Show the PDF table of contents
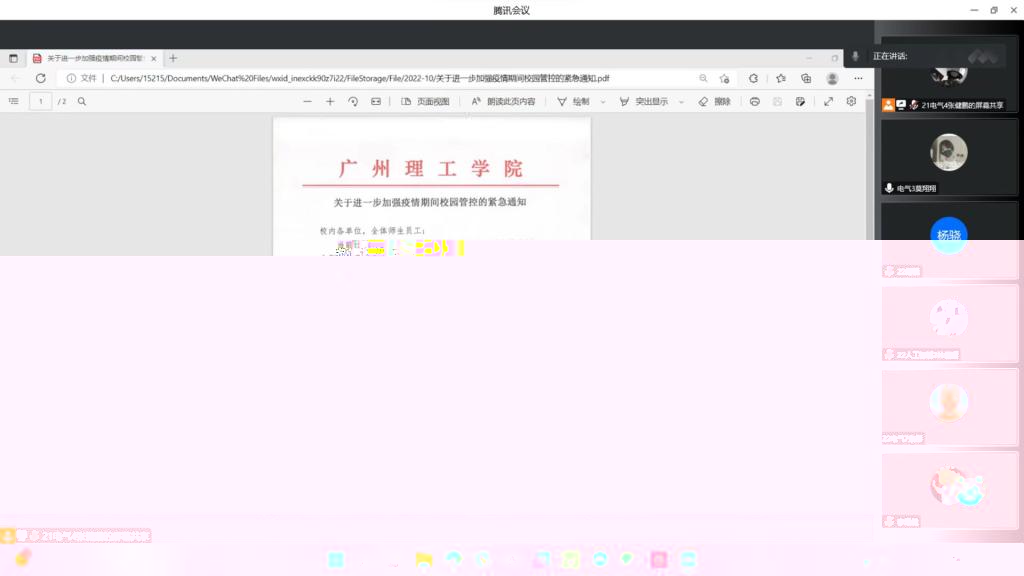The width and height of the screenshot is (1024, 576). click(14, 101)
